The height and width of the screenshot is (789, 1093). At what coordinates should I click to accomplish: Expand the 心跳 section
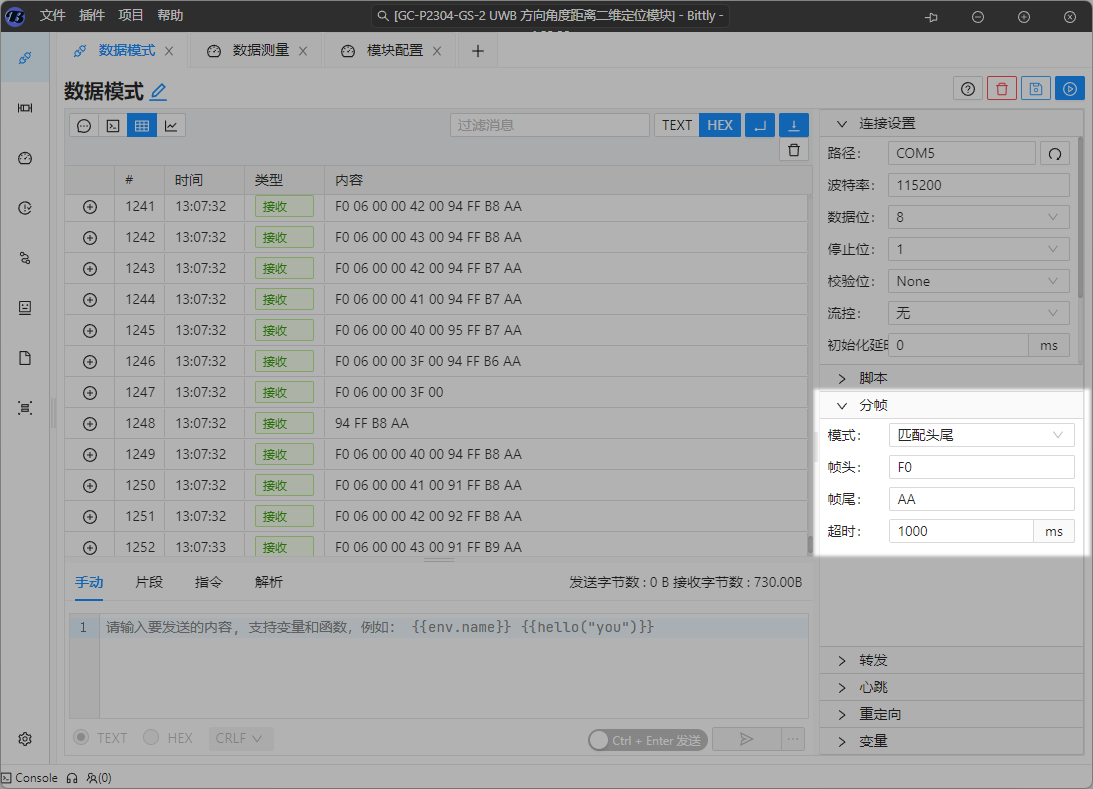(873, 687)
